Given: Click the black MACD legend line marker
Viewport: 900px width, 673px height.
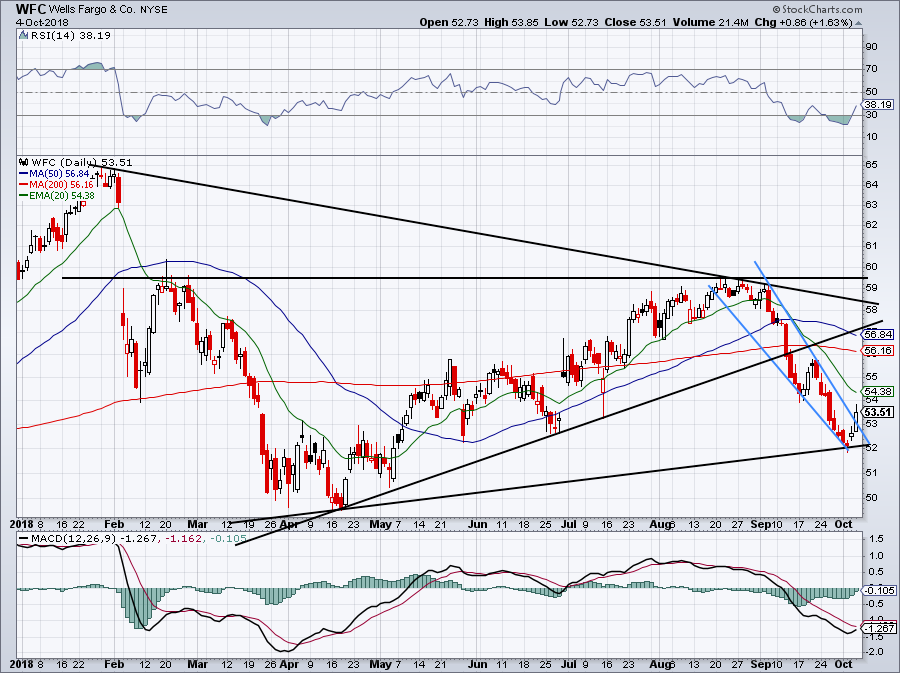Looking at the screenshot, I should point(24,539).
